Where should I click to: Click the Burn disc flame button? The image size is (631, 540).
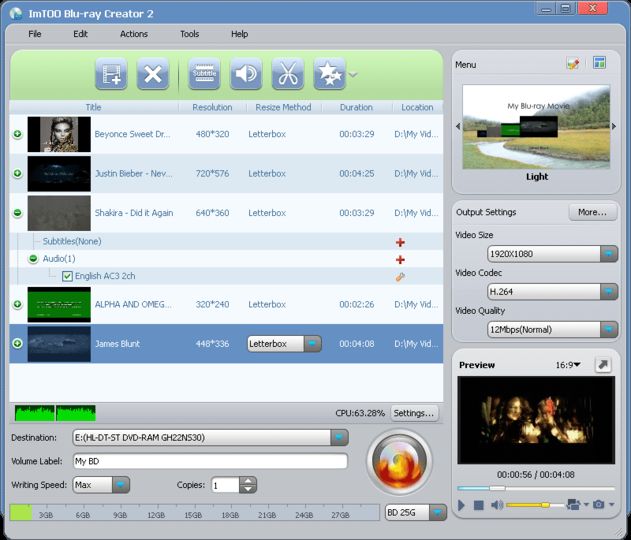(x=399, y=462)
